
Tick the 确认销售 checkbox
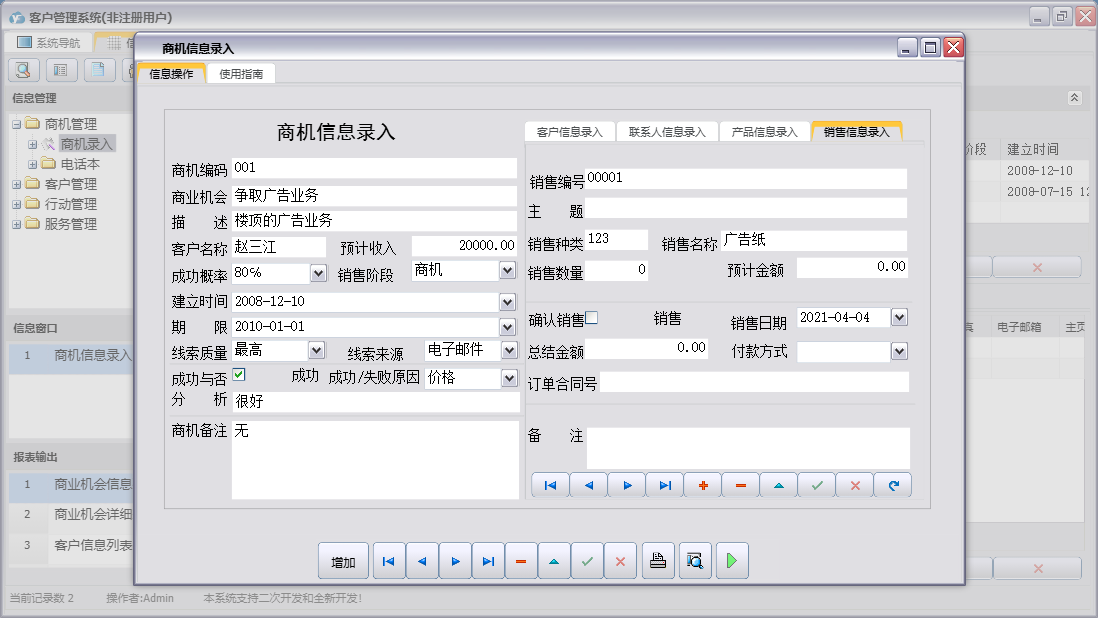(x=592, y=318)
